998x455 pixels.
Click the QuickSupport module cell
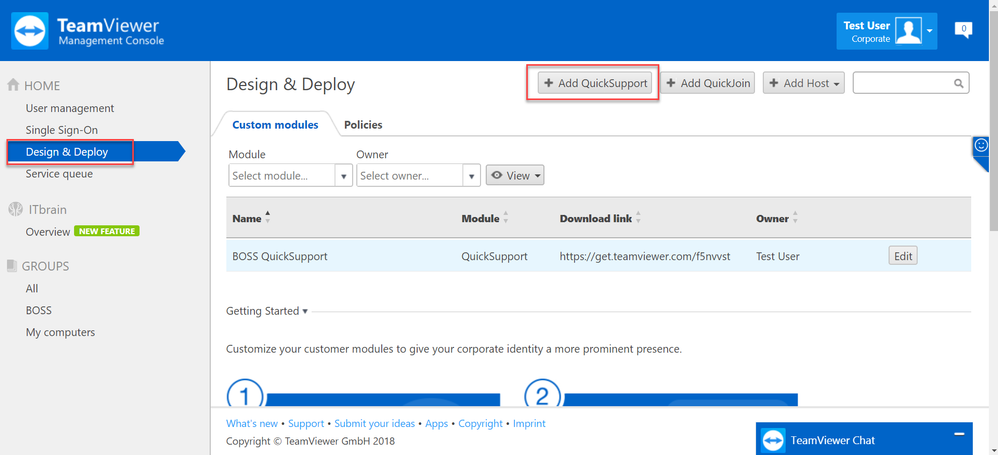point(495,256)
